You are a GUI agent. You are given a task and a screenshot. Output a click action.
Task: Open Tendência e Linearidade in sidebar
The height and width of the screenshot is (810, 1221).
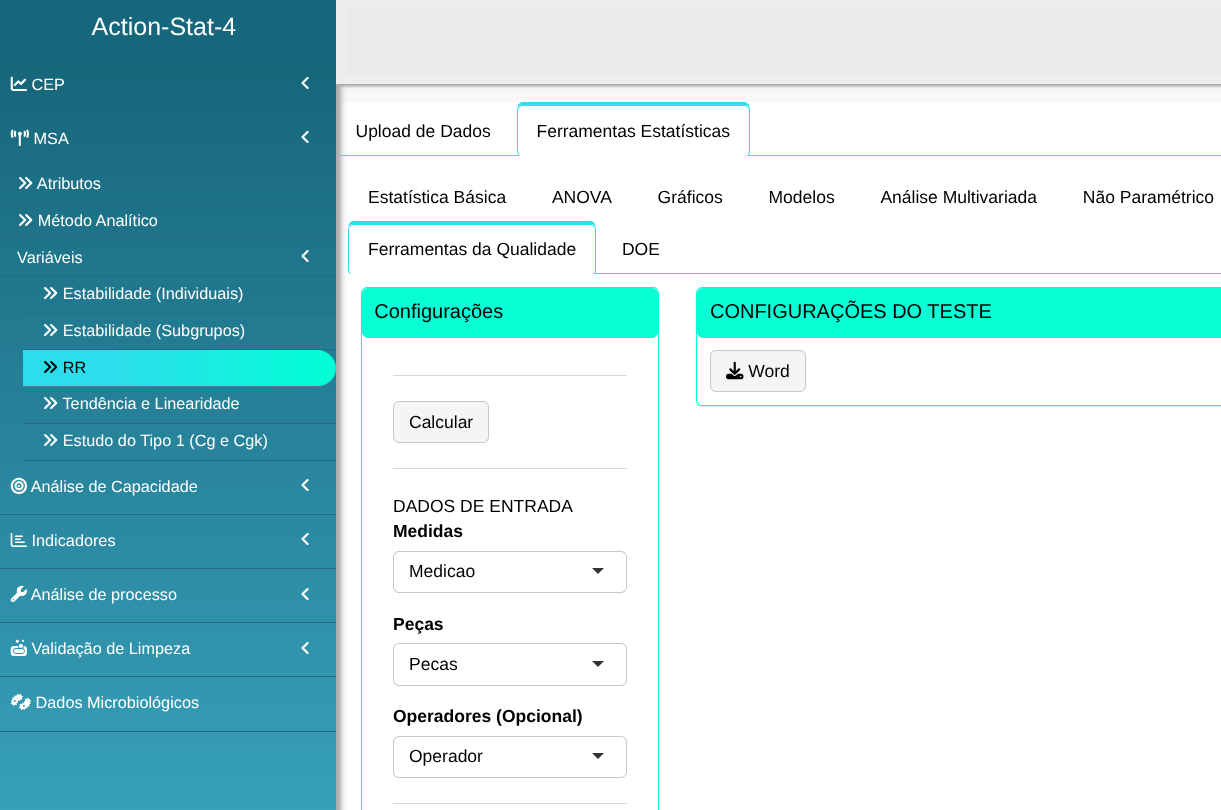[150, 404]
